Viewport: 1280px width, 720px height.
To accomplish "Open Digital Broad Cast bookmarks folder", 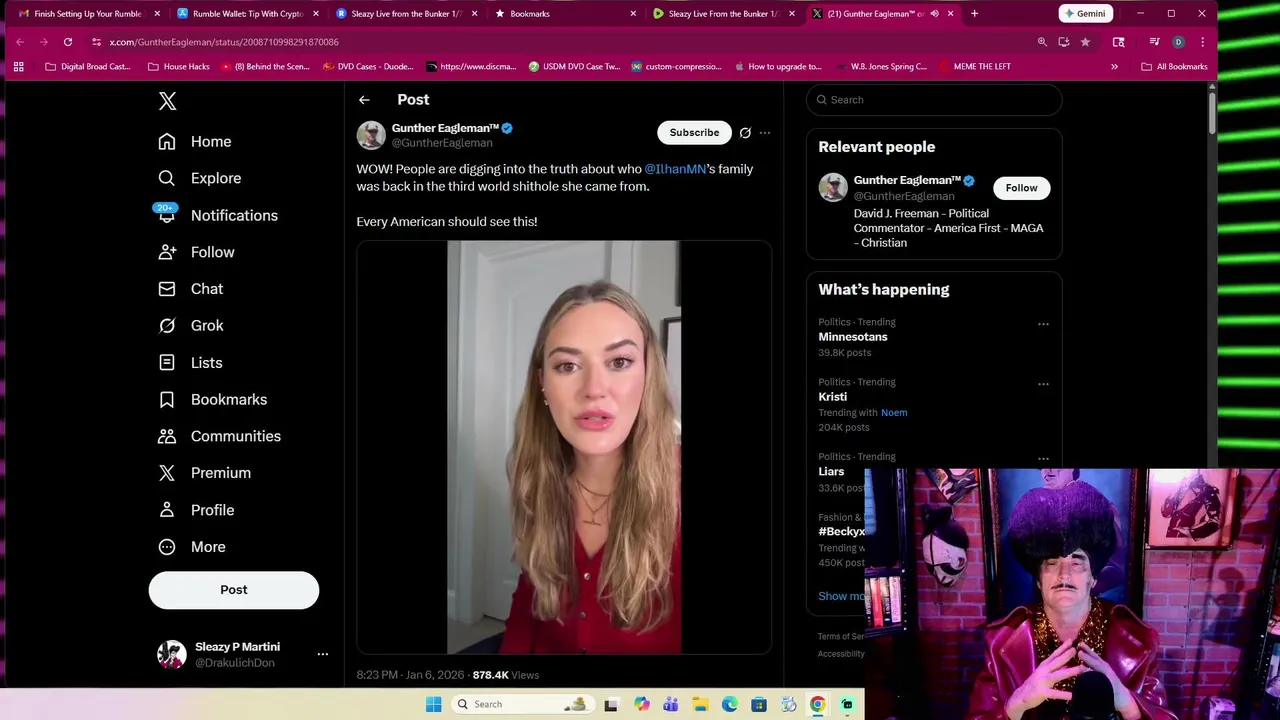I will pyautogui.click(x=88, y=66).
